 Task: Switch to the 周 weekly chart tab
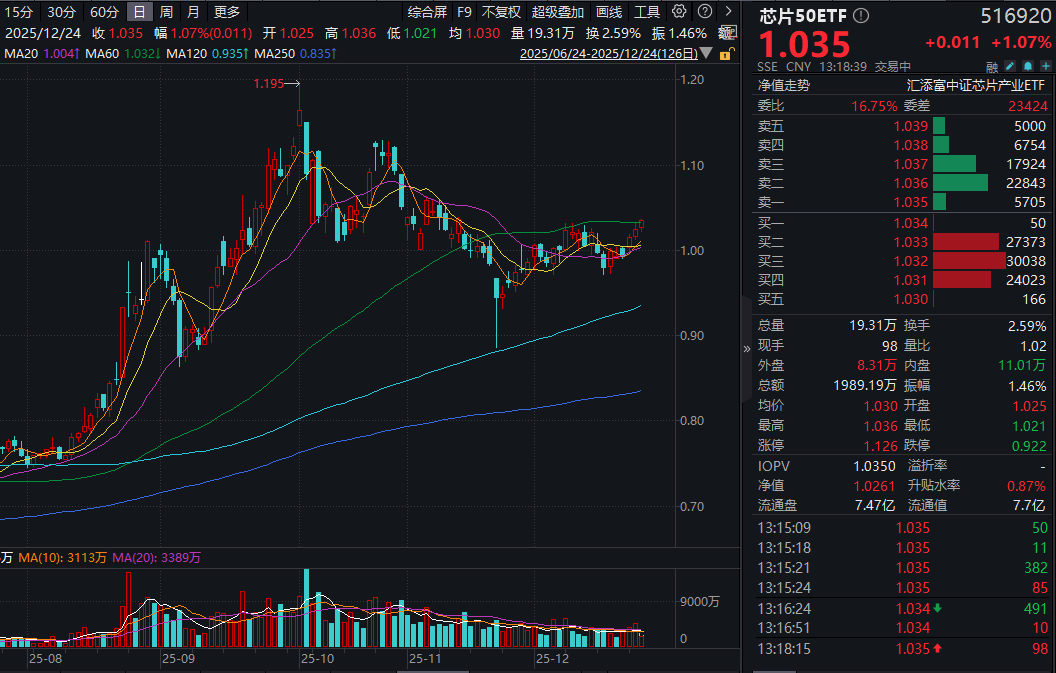click(x=165, y=12)
